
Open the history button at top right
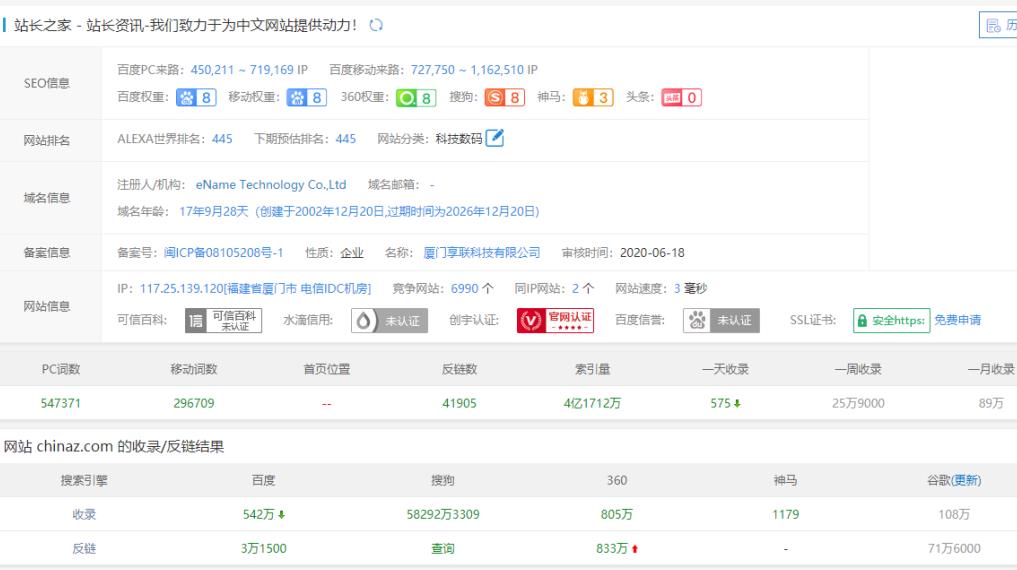pos(998,25)
